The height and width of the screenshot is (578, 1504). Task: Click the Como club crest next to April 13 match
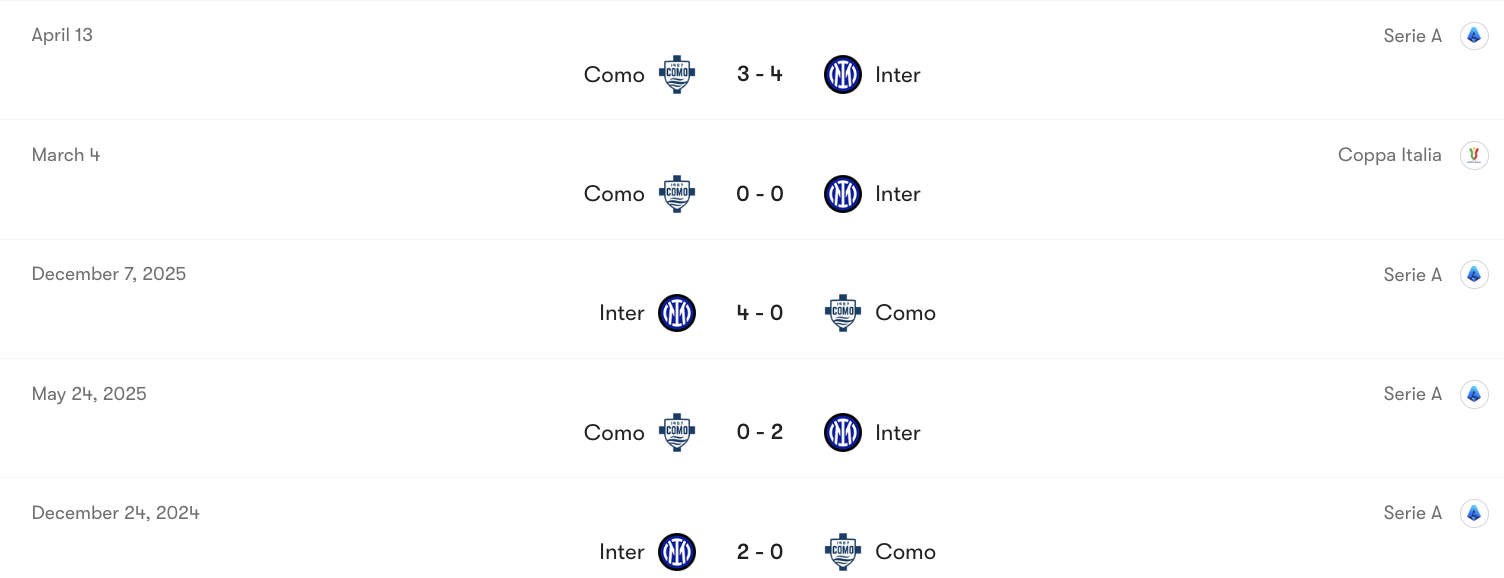coord(676,74)
